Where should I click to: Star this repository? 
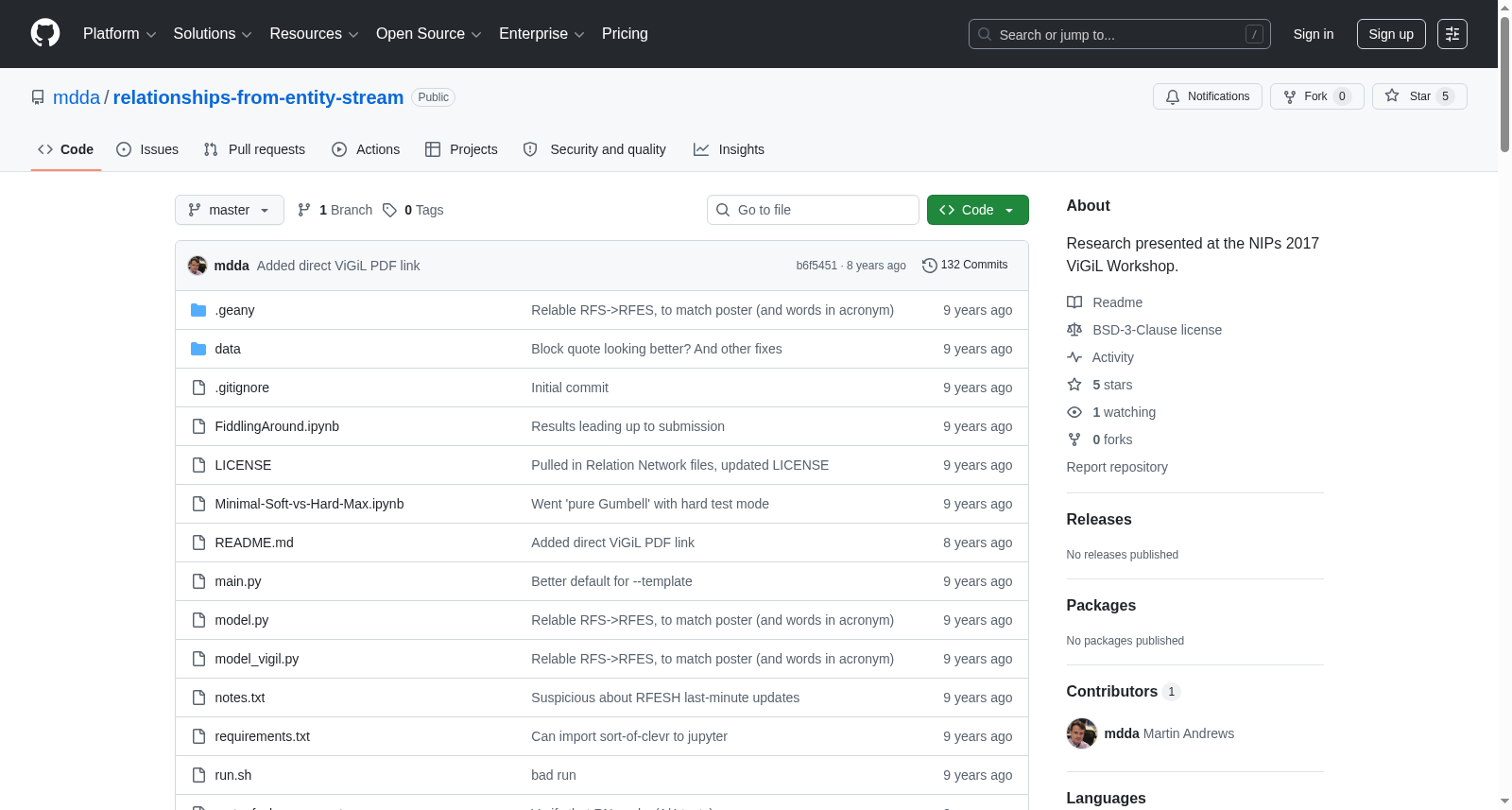(x=1419, y=96)
